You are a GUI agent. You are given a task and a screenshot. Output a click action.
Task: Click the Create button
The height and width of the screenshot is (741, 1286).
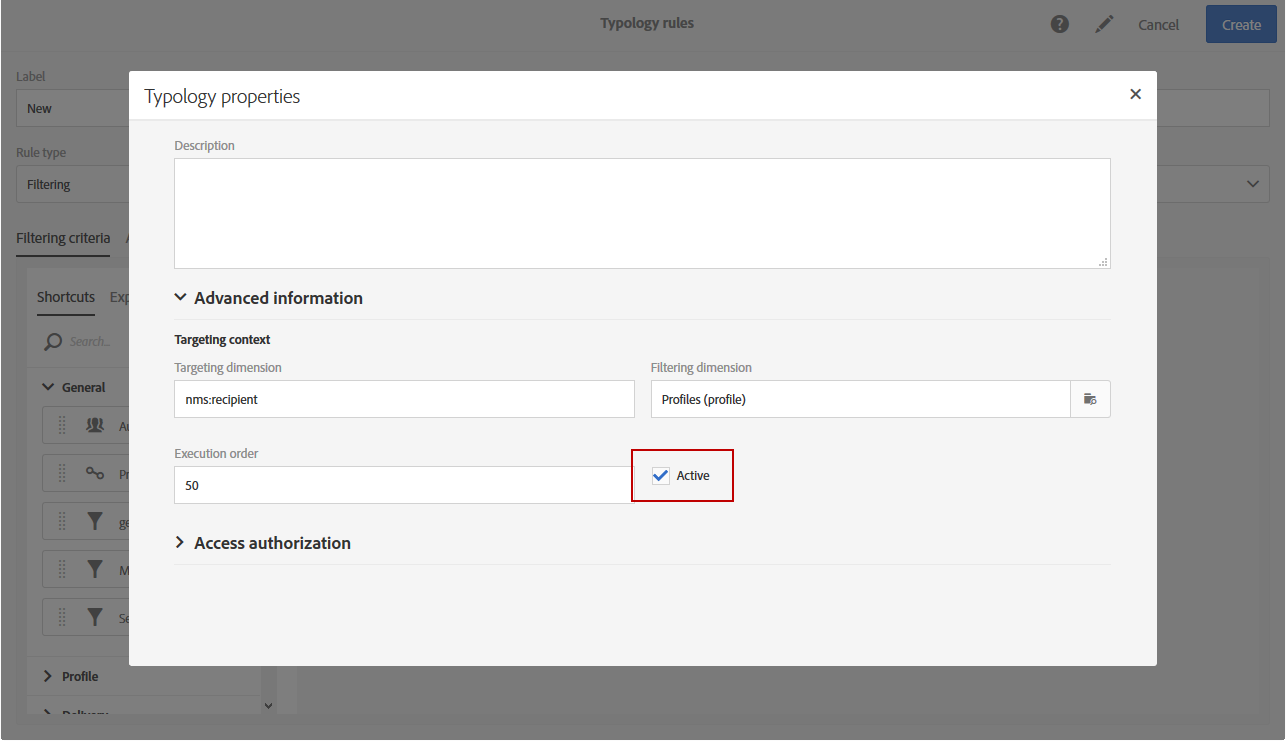[1241, 25]
